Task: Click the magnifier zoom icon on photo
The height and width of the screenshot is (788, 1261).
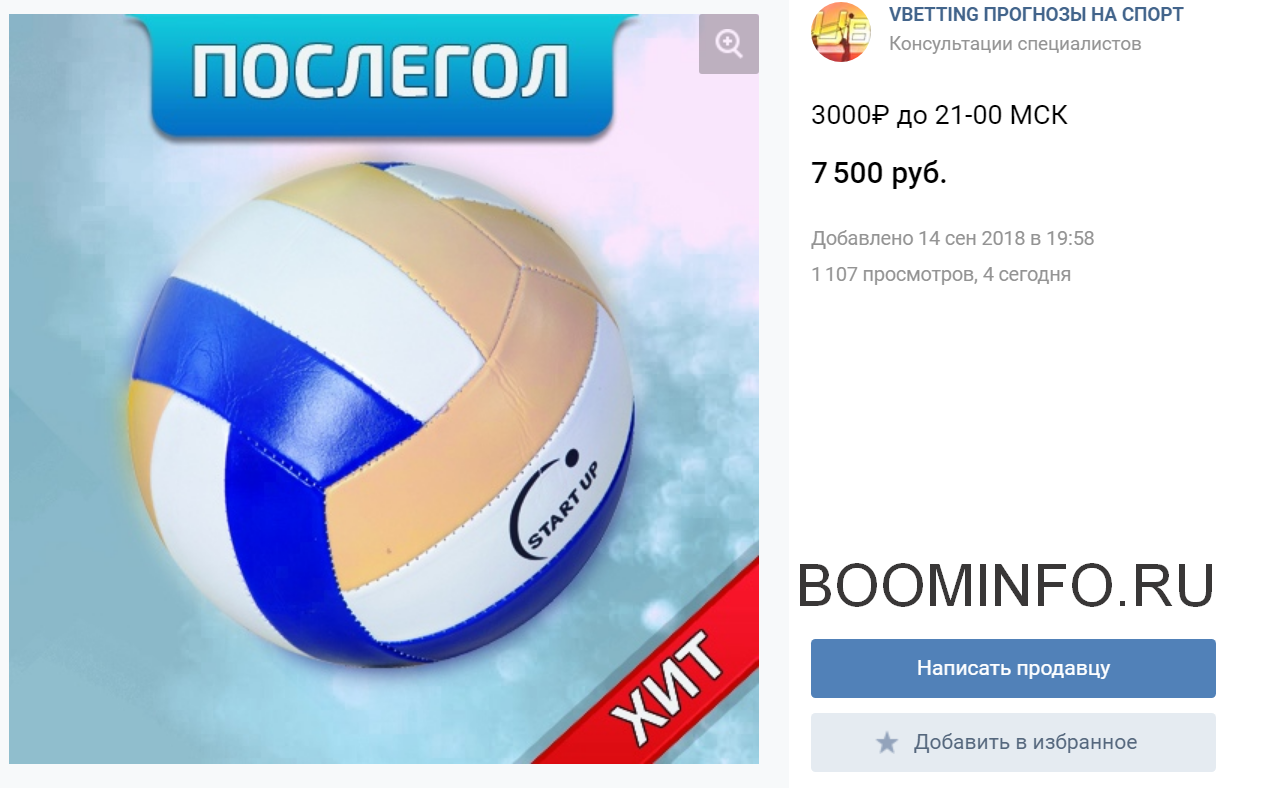Action: pos(728,44)
